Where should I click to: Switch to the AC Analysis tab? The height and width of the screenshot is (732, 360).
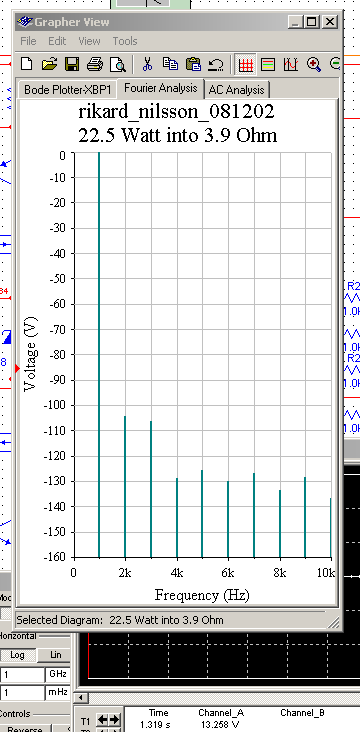point(236,89)
